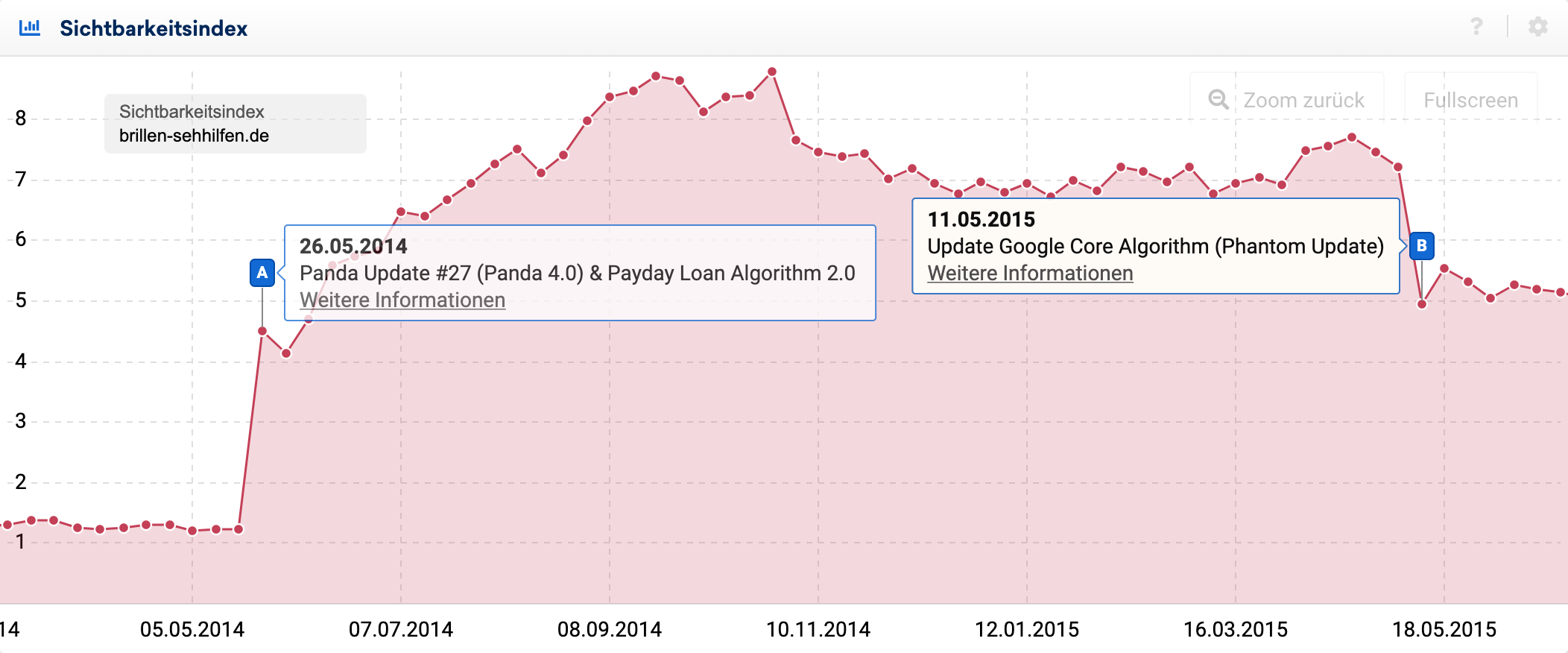Screen dimensions: 1568x653
Task: Click the 16.03.2015 x-axis label
Action: point(1236,630)
